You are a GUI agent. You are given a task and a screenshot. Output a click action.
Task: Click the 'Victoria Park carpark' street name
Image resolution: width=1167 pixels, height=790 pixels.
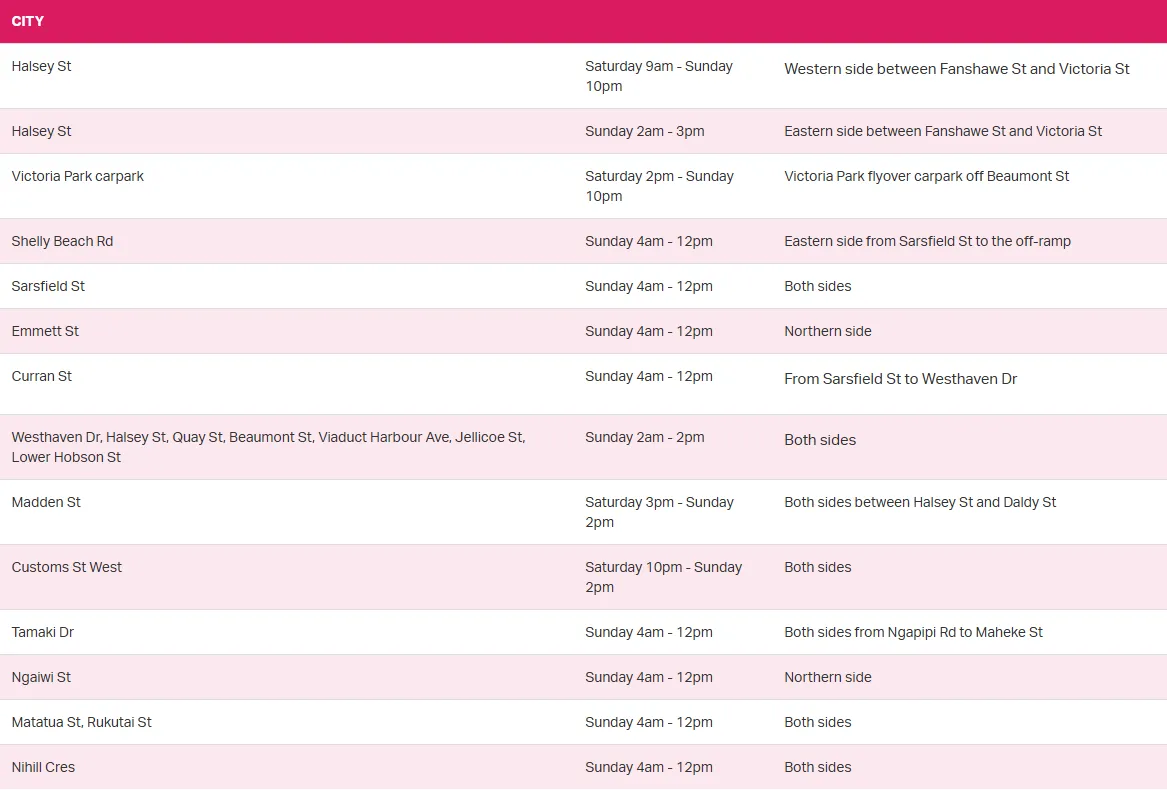coord(77,176)
